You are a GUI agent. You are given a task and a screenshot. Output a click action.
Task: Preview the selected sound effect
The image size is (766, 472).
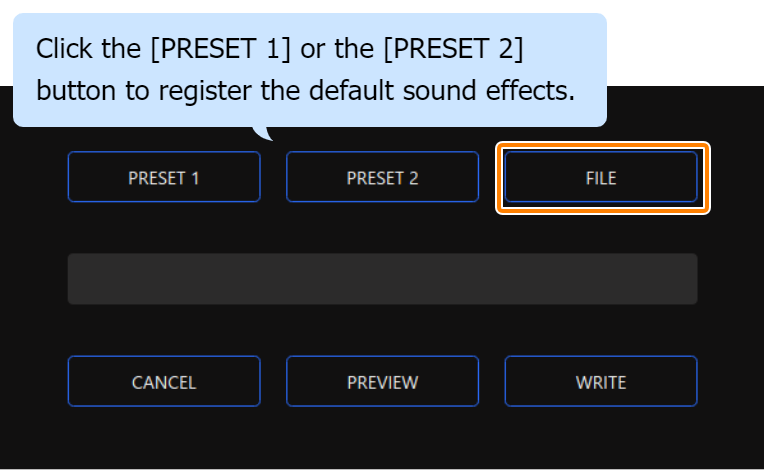click(x=382, y=382)
